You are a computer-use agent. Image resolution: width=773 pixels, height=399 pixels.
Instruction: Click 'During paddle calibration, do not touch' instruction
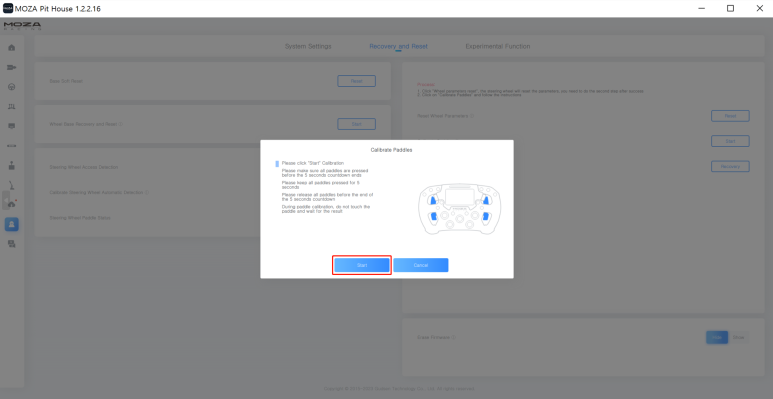coord(326,209)
